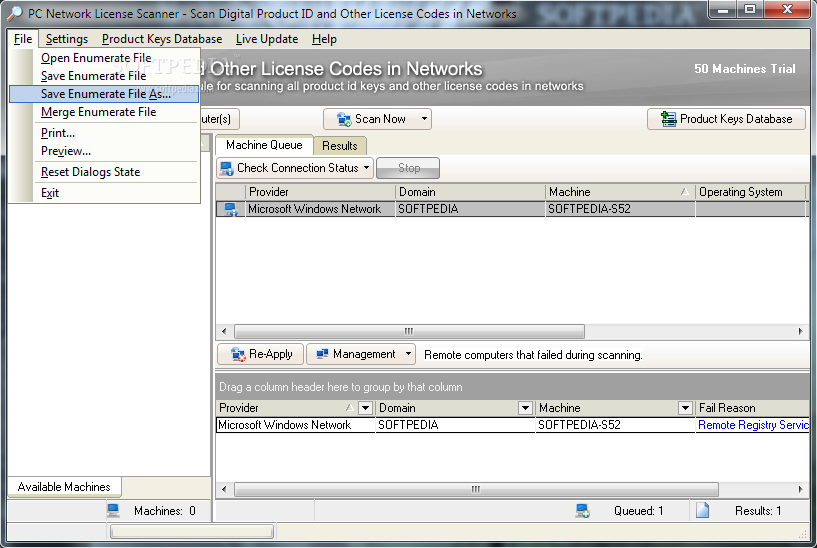Select the Available Machines tab
The image size is (817, 548).
[x=64, y=487]
